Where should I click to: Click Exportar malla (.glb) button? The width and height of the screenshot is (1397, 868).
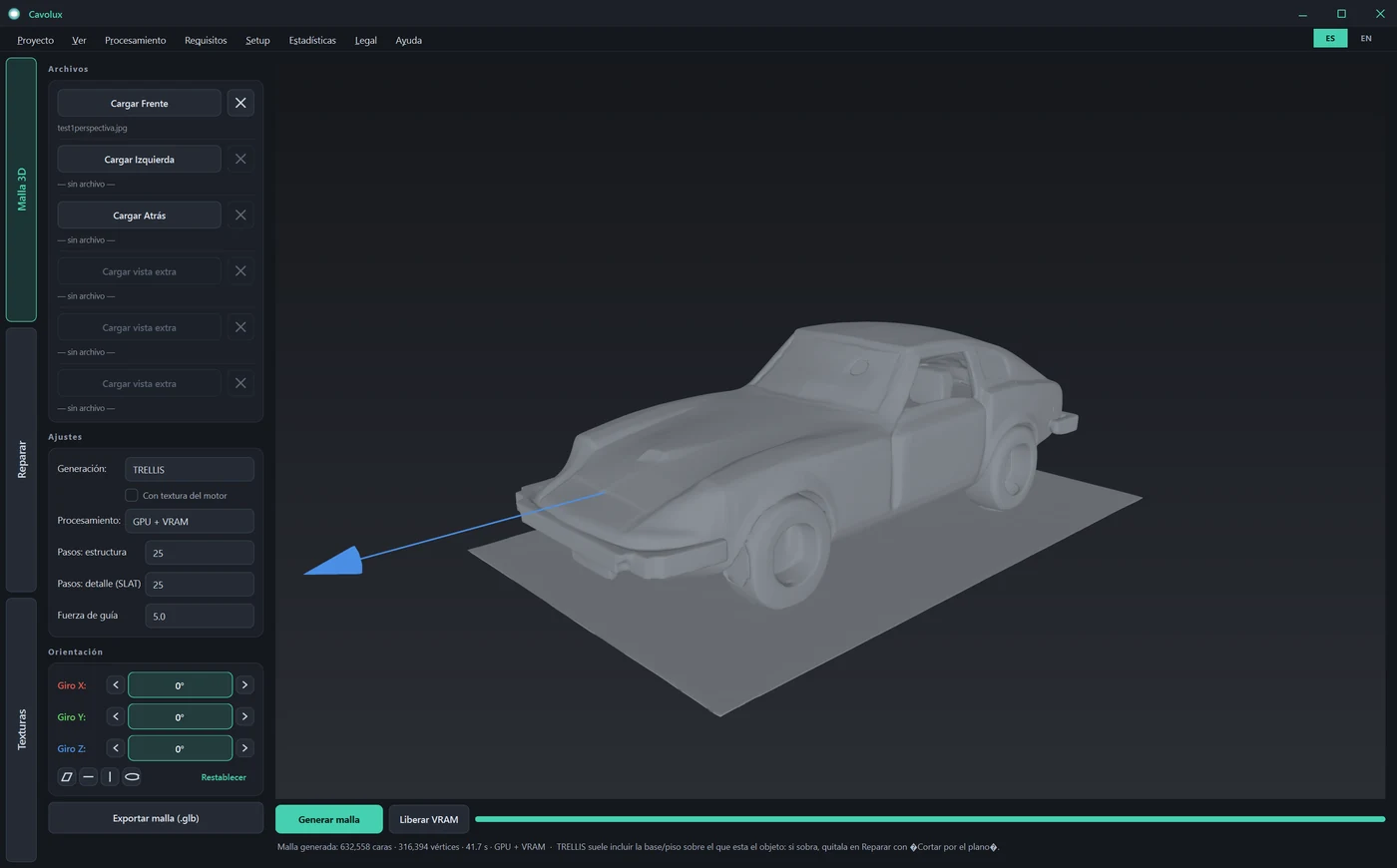pos(156,818)
